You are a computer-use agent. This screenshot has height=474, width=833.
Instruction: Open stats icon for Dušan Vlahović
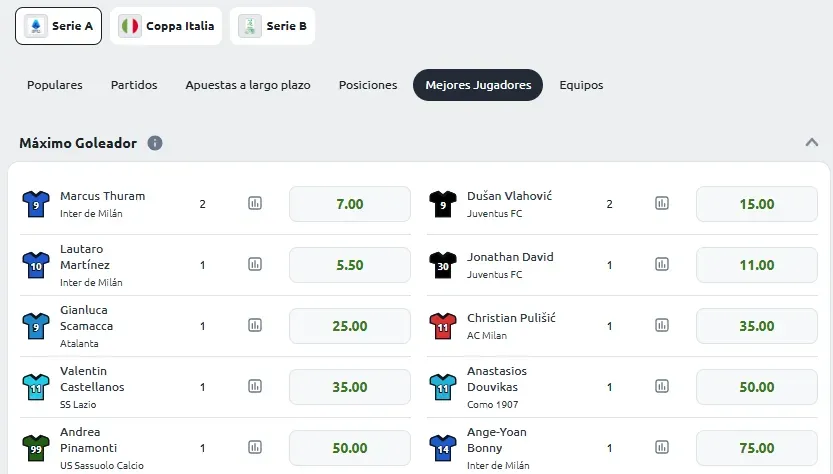point(662,203)
